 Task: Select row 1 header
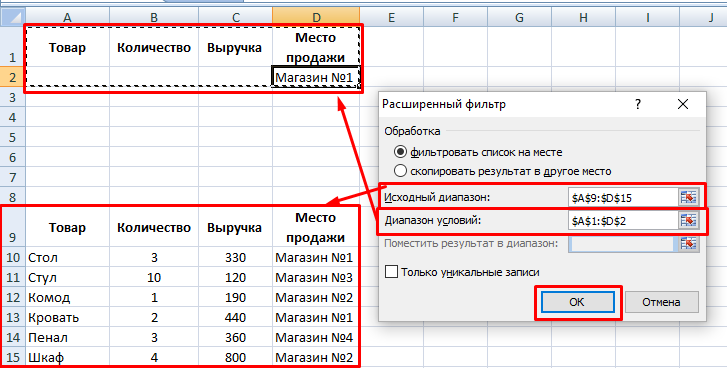point(12,46)
